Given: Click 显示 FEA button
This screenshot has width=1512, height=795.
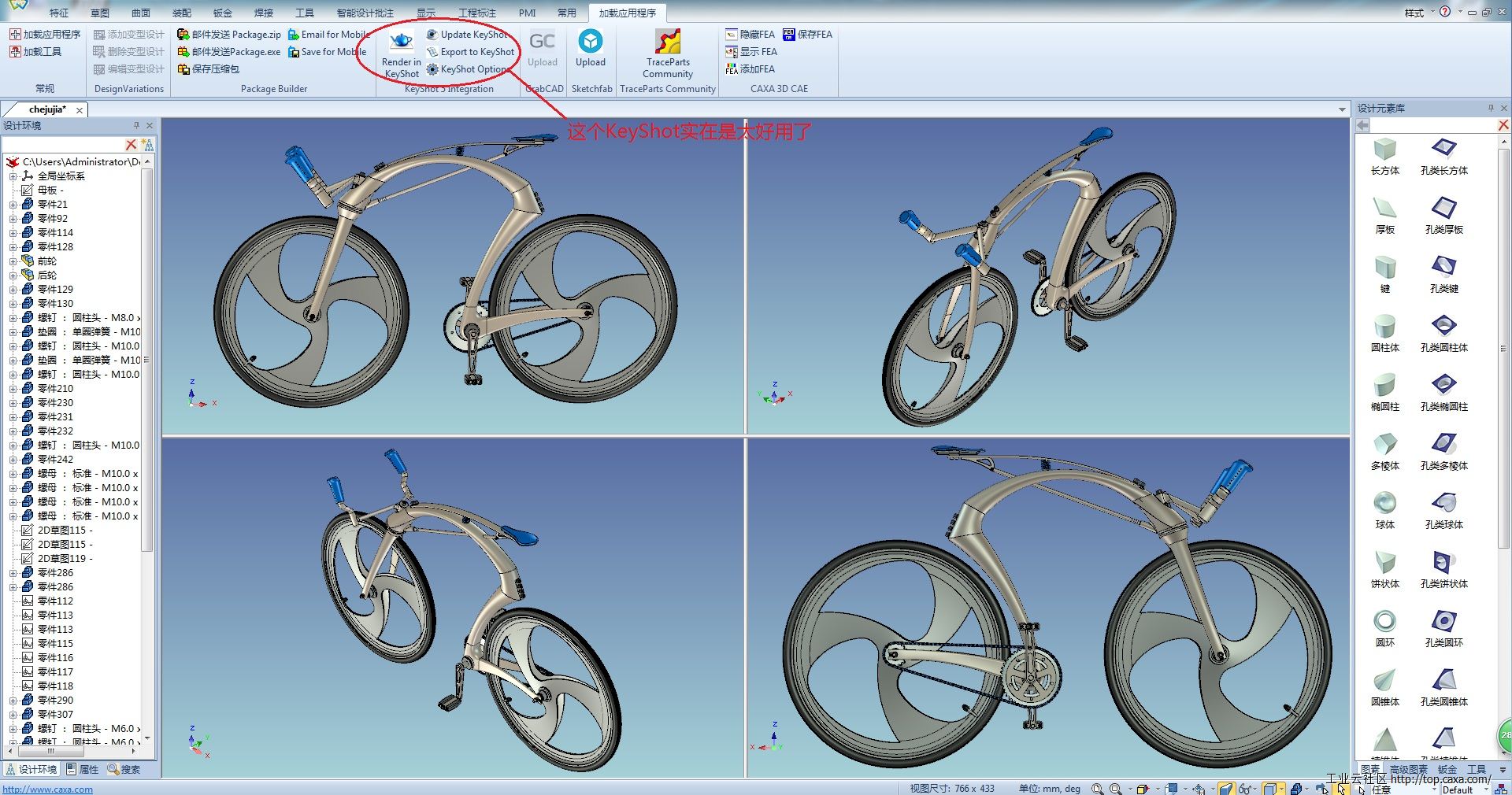Looking at the screenshot, I should click(x=751, y=52).
